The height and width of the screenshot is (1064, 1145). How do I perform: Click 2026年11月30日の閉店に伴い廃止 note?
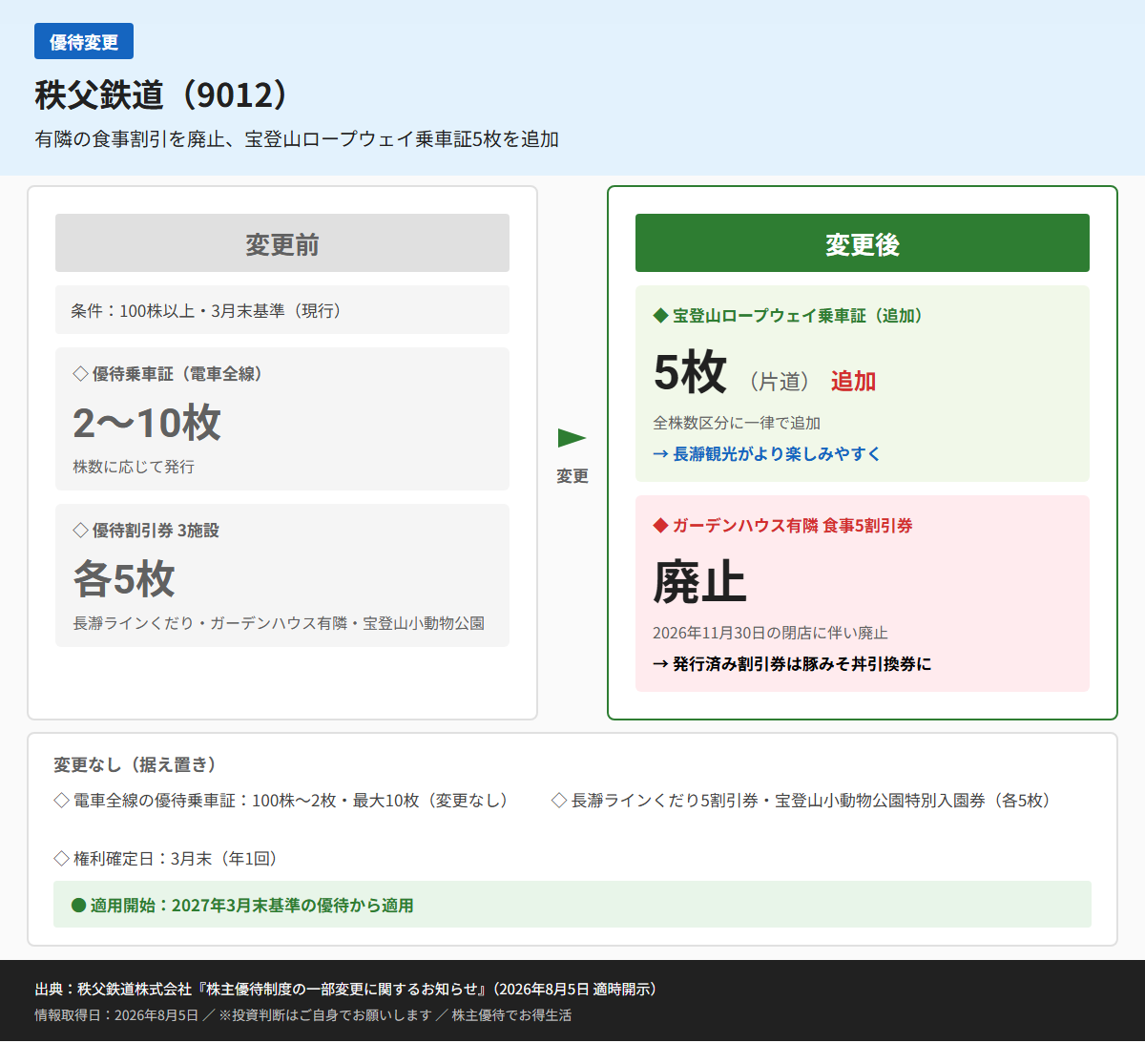[770, 633]
